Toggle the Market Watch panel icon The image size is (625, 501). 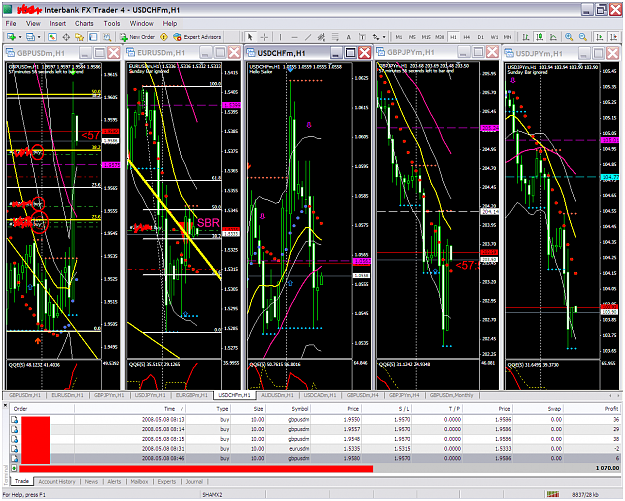click(x=52, y=37)
